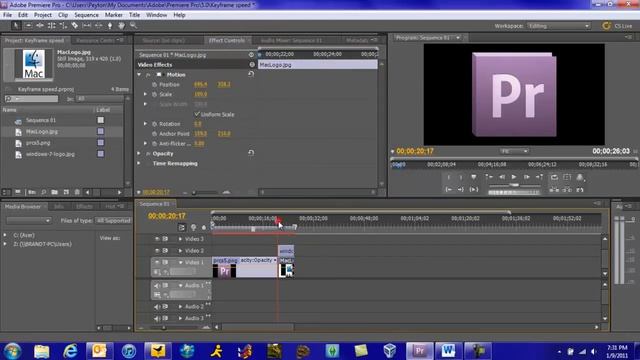Click the Program Monitor jog wheel

[514, 192]
